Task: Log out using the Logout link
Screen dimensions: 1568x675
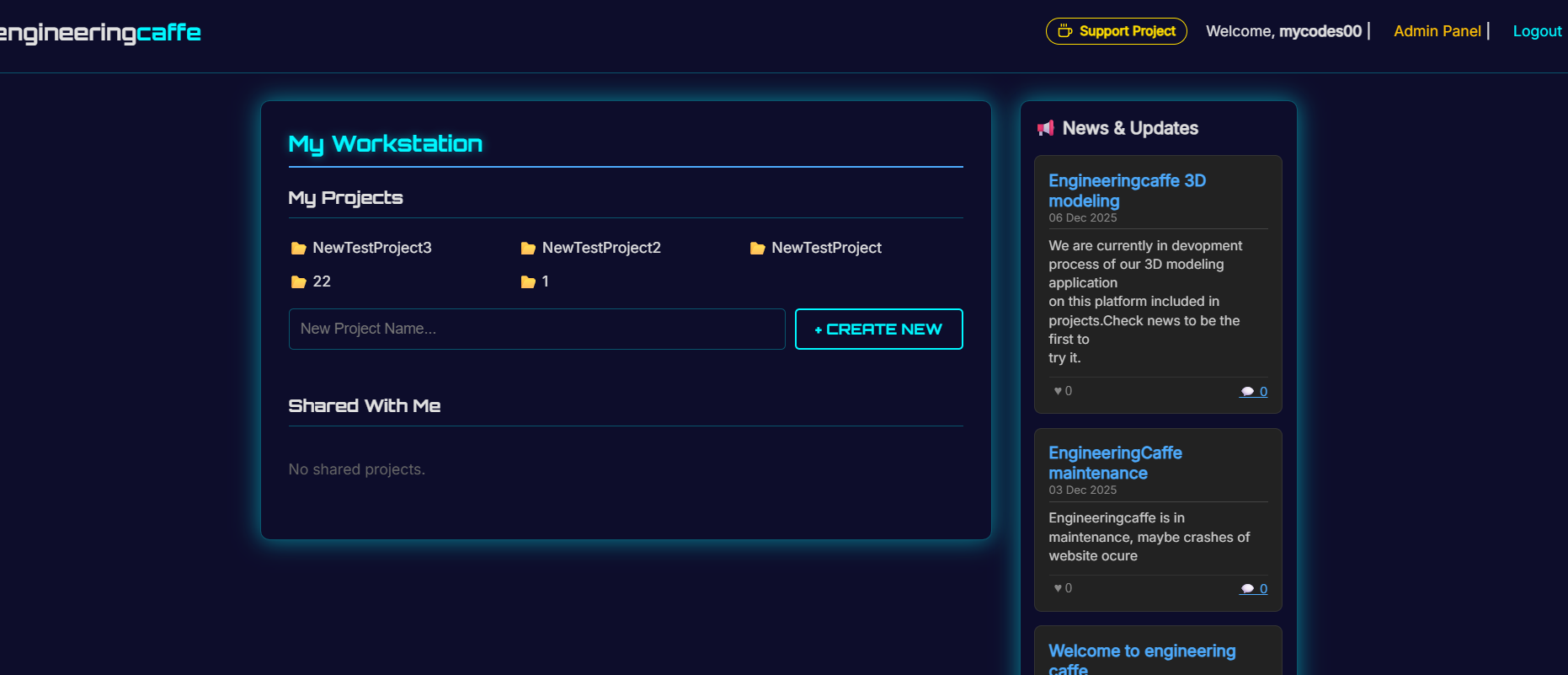Action: pos(1537,31)
